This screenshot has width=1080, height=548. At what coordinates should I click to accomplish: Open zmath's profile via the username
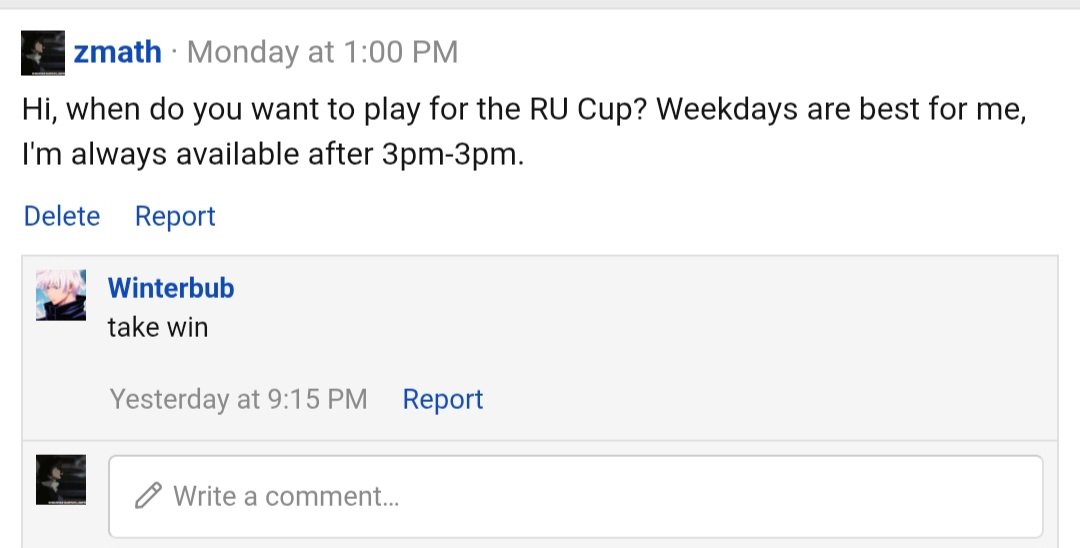[x=117, y=52]
